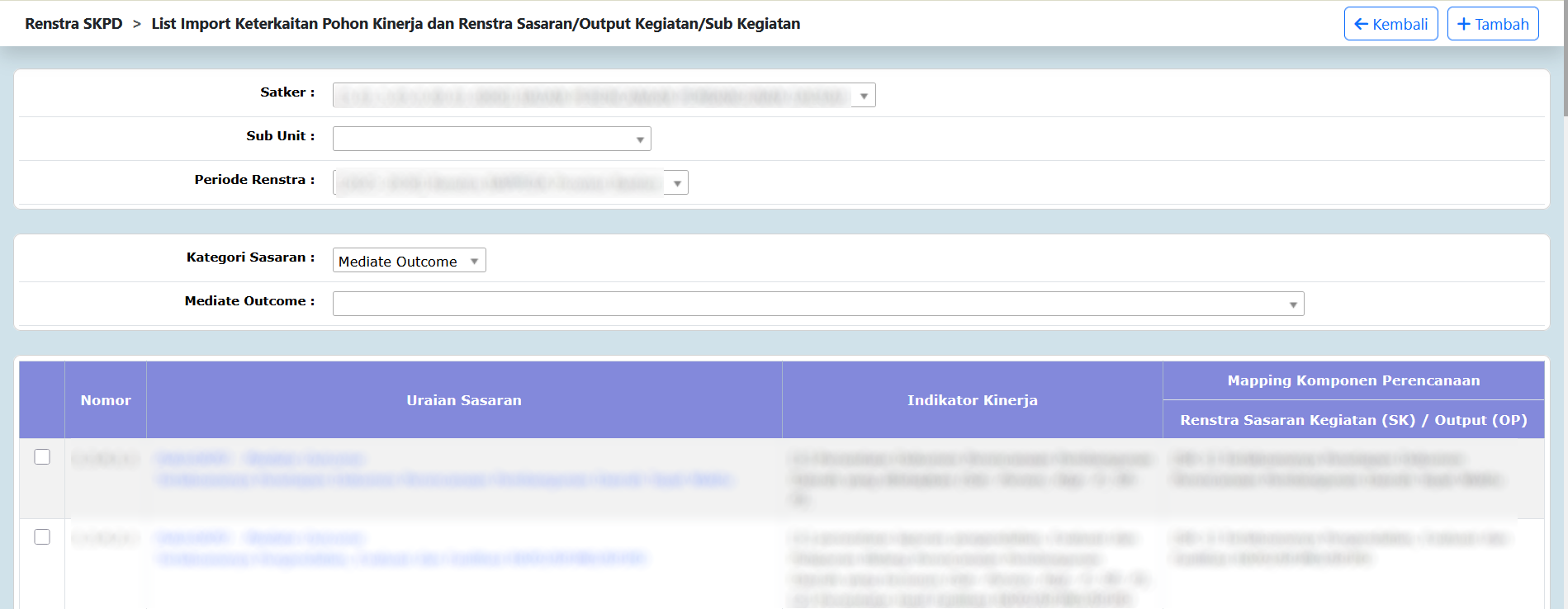Click the page title List Import Keterkaitan

point(476,24)
